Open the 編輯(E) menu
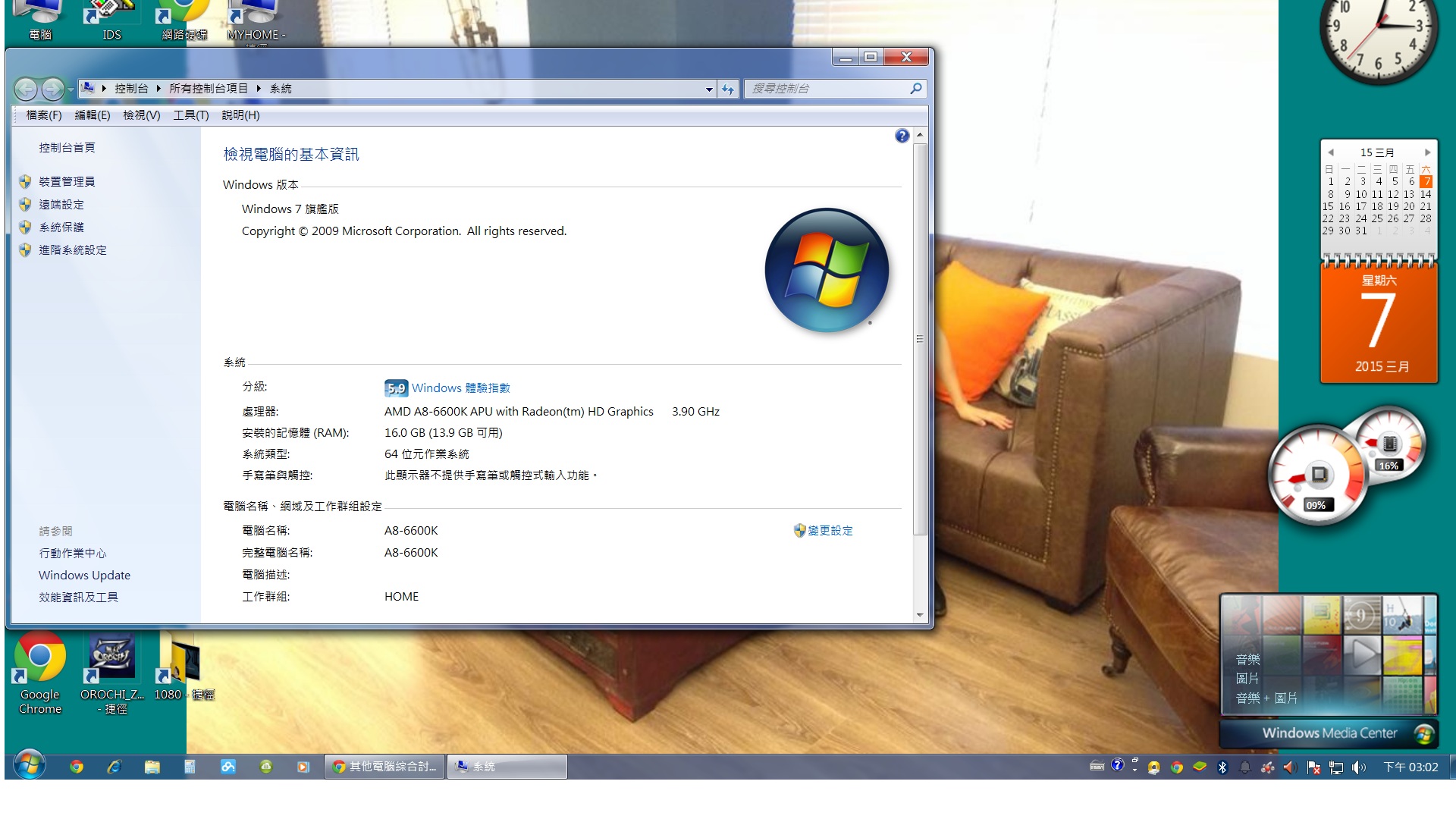1456x819 pixels. (93, 115)
